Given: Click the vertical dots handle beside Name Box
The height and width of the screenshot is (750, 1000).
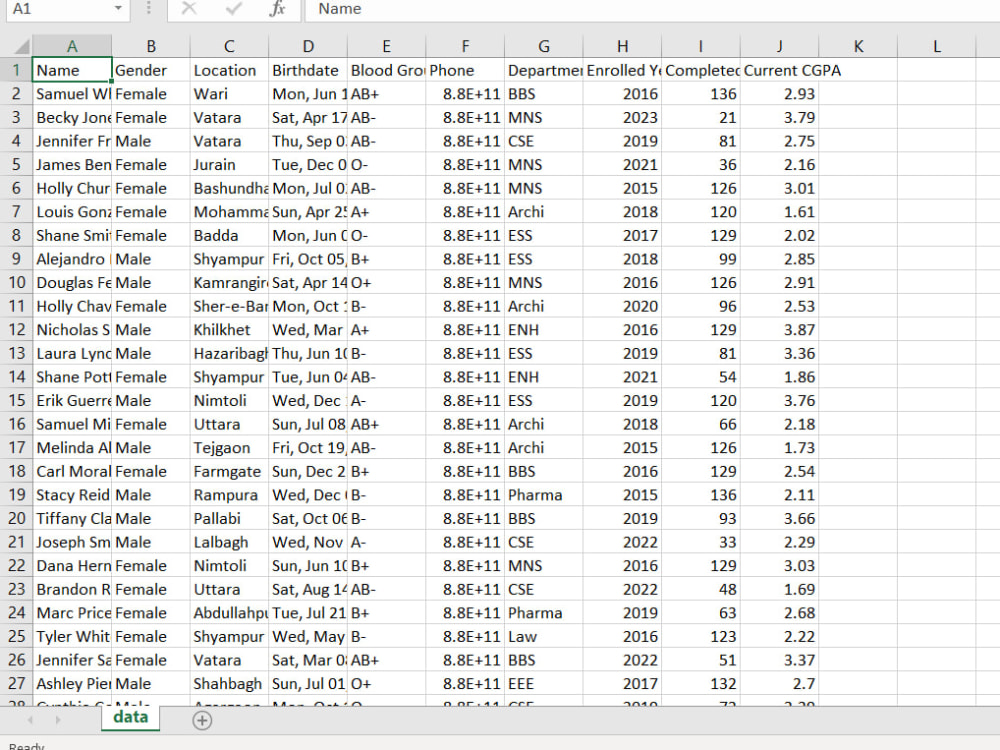Looking at the screenshot, I should pos(146,10).
